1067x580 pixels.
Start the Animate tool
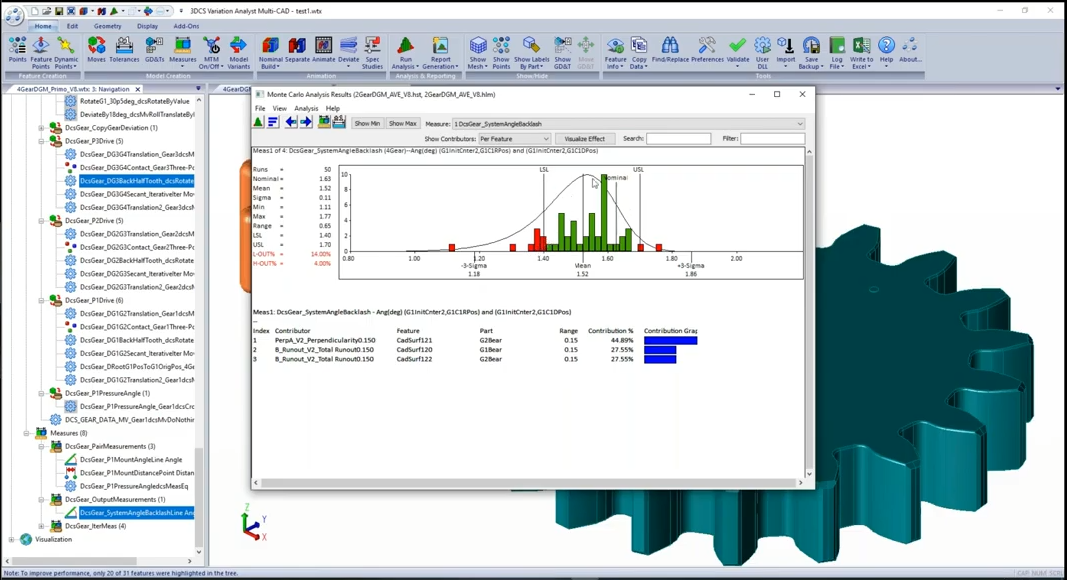(x=323, y=50)
